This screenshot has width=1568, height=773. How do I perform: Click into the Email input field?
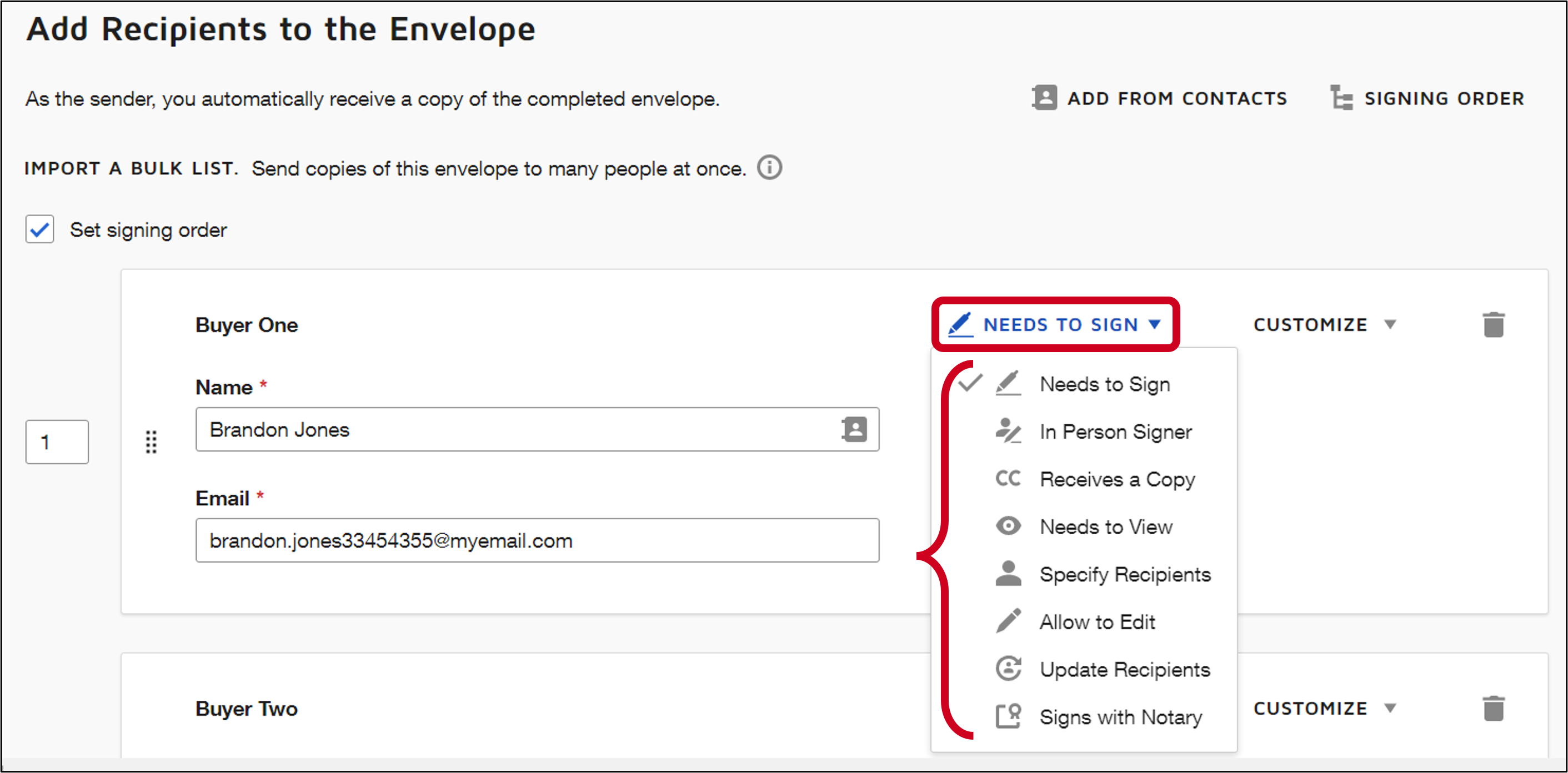coord(536,540)
